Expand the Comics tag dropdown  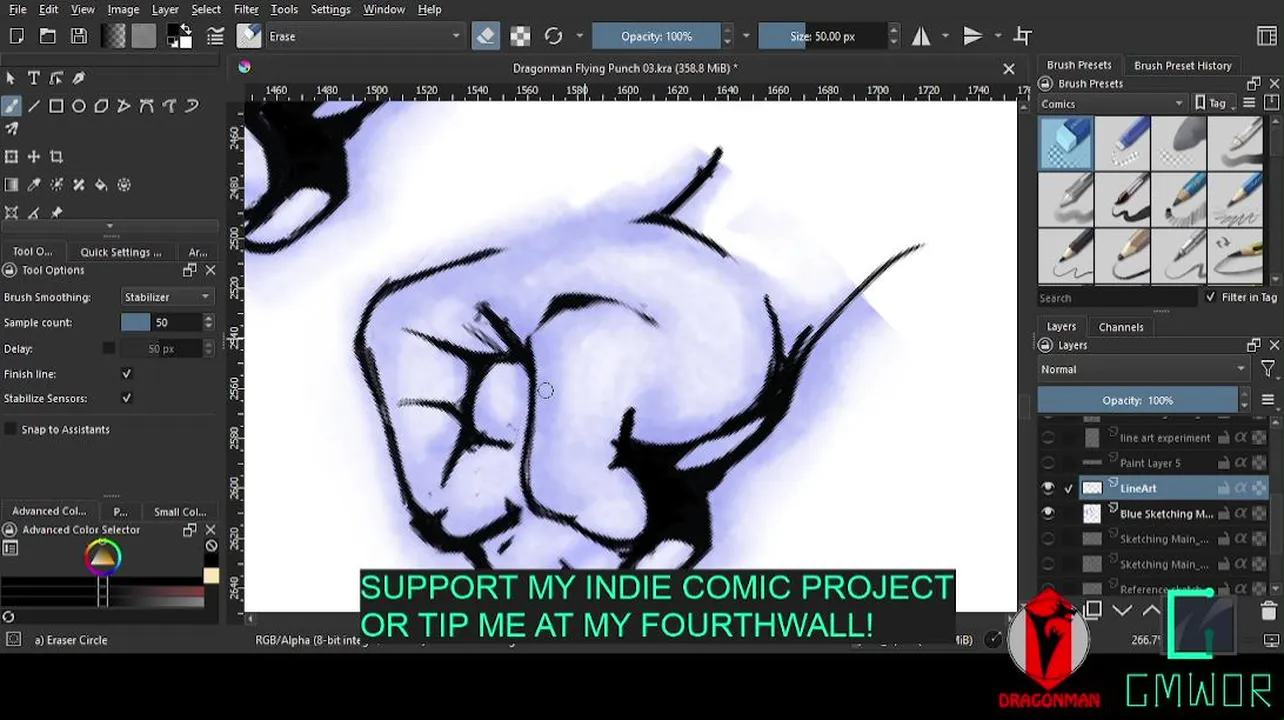1111,103
